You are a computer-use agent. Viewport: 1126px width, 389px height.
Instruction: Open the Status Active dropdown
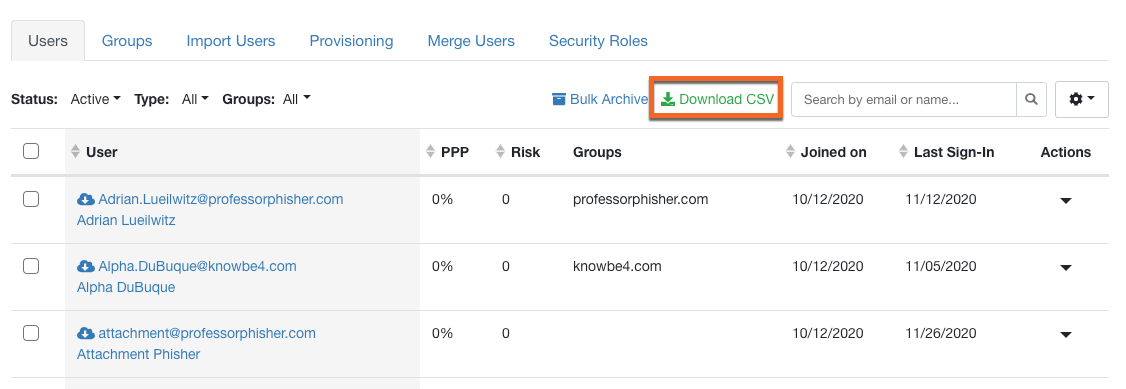[95, 99]
